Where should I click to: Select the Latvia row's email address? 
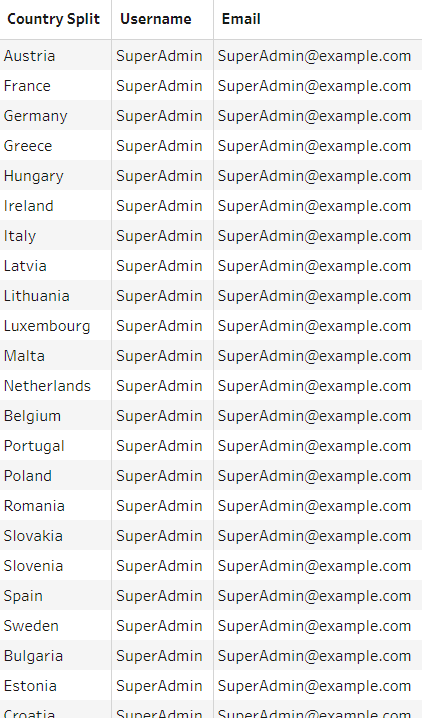tap(314, 266)
